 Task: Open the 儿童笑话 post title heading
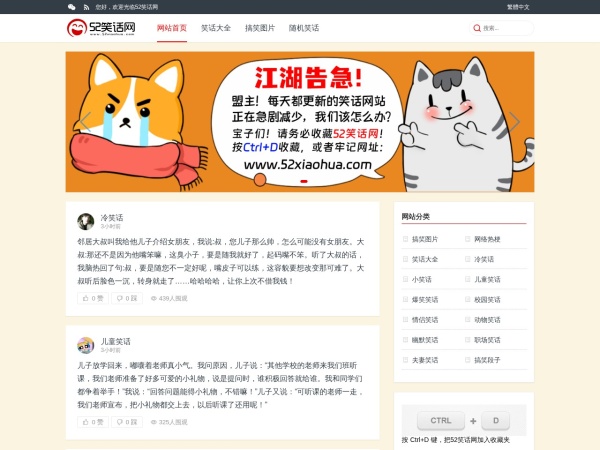pos(116,341)
